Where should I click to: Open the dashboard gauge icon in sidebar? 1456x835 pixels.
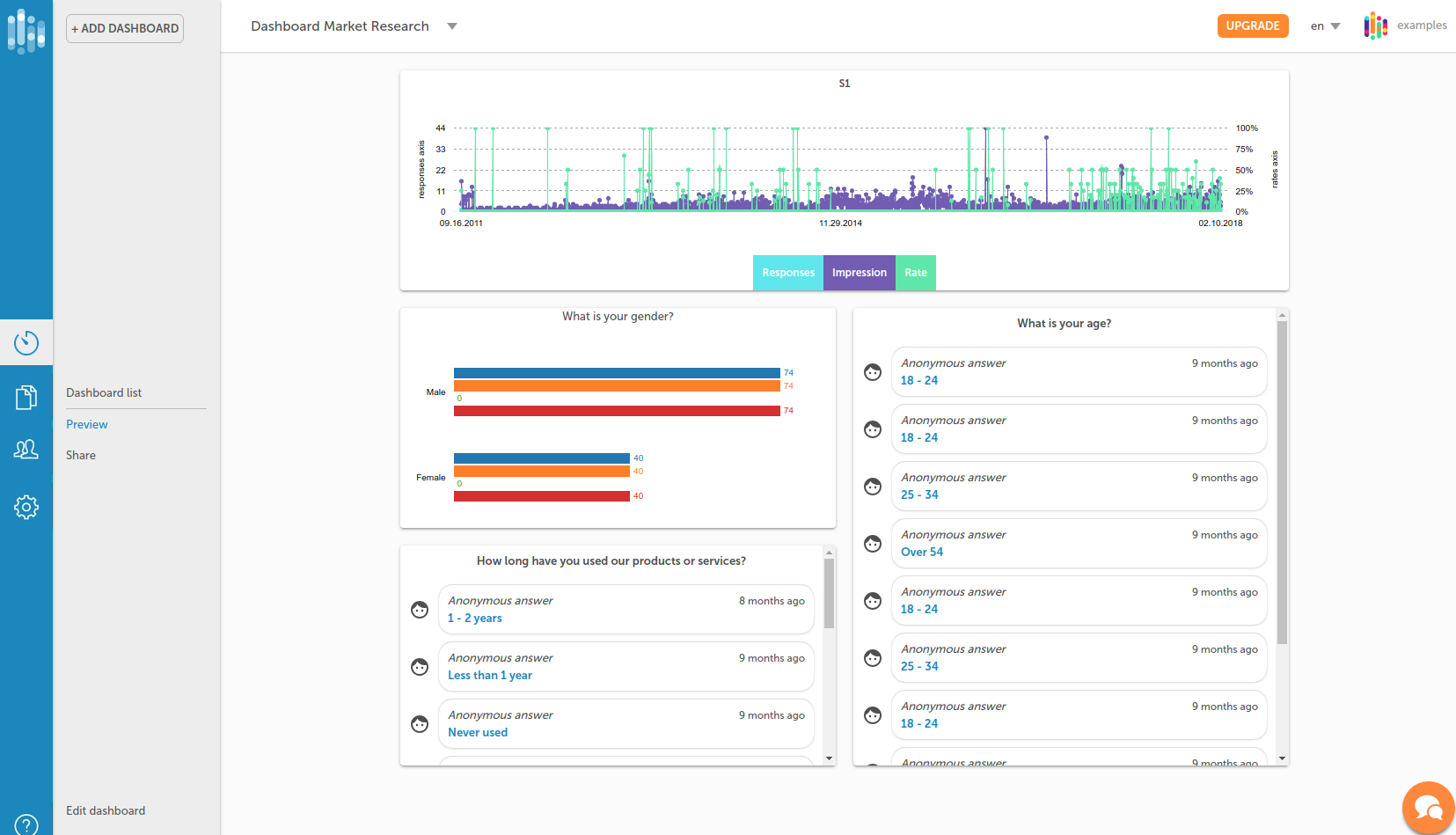26,342
